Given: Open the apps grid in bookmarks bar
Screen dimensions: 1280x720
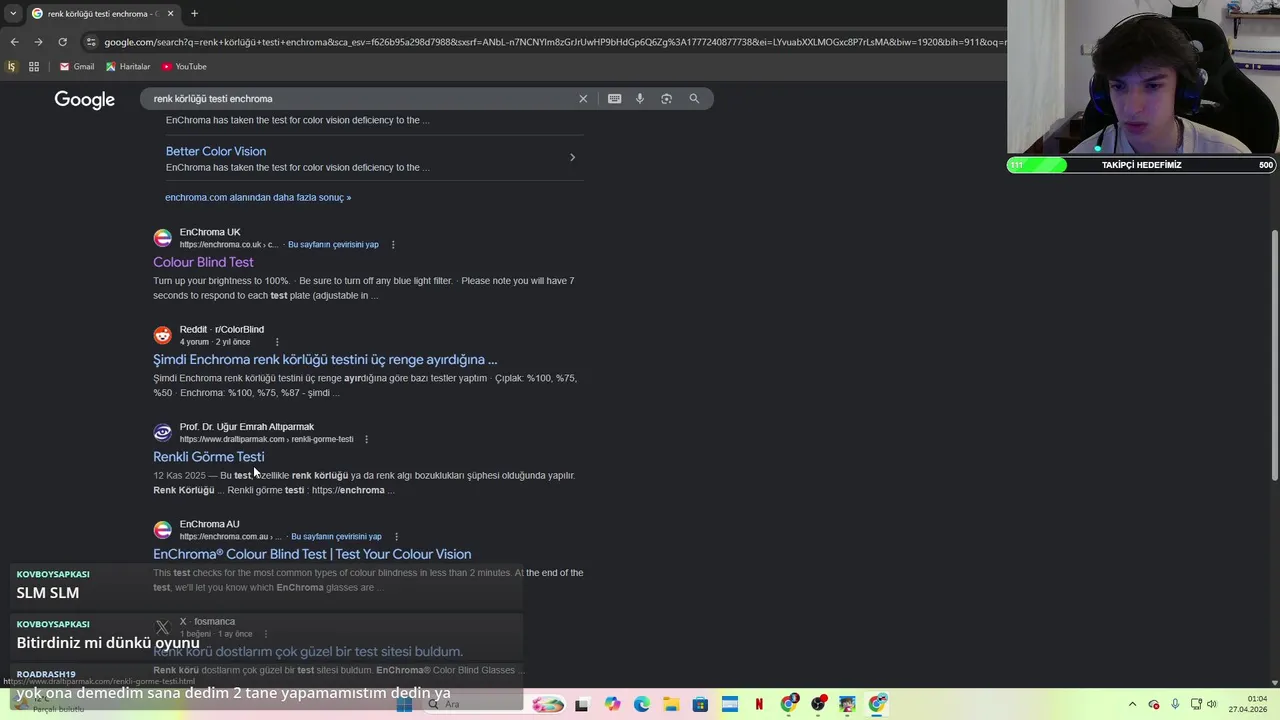Looking at the screenshot, I should point(34,67).
